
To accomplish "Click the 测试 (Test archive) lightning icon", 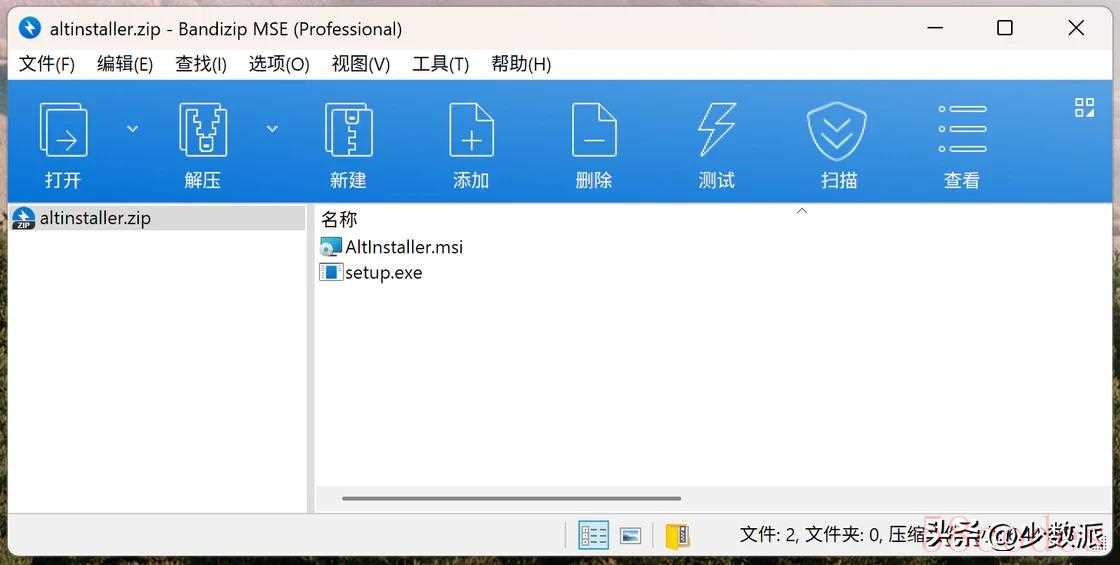I will click(716, 131).
